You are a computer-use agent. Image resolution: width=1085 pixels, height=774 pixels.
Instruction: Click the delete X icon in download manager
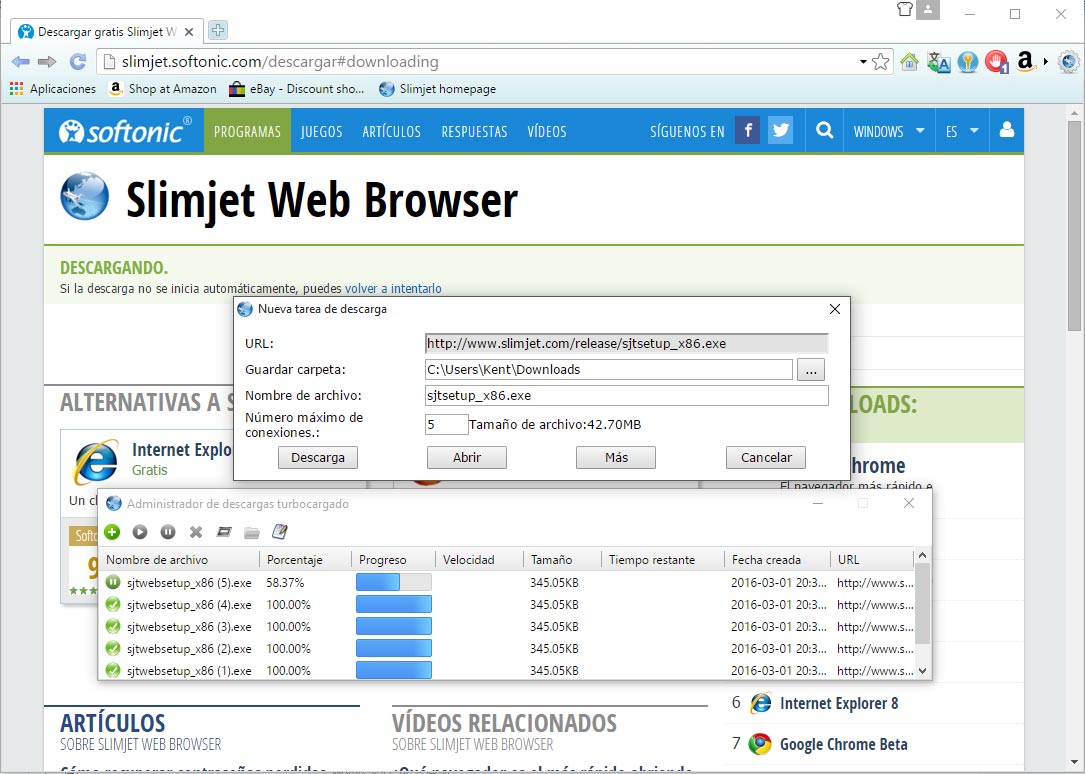coord(196,531)
